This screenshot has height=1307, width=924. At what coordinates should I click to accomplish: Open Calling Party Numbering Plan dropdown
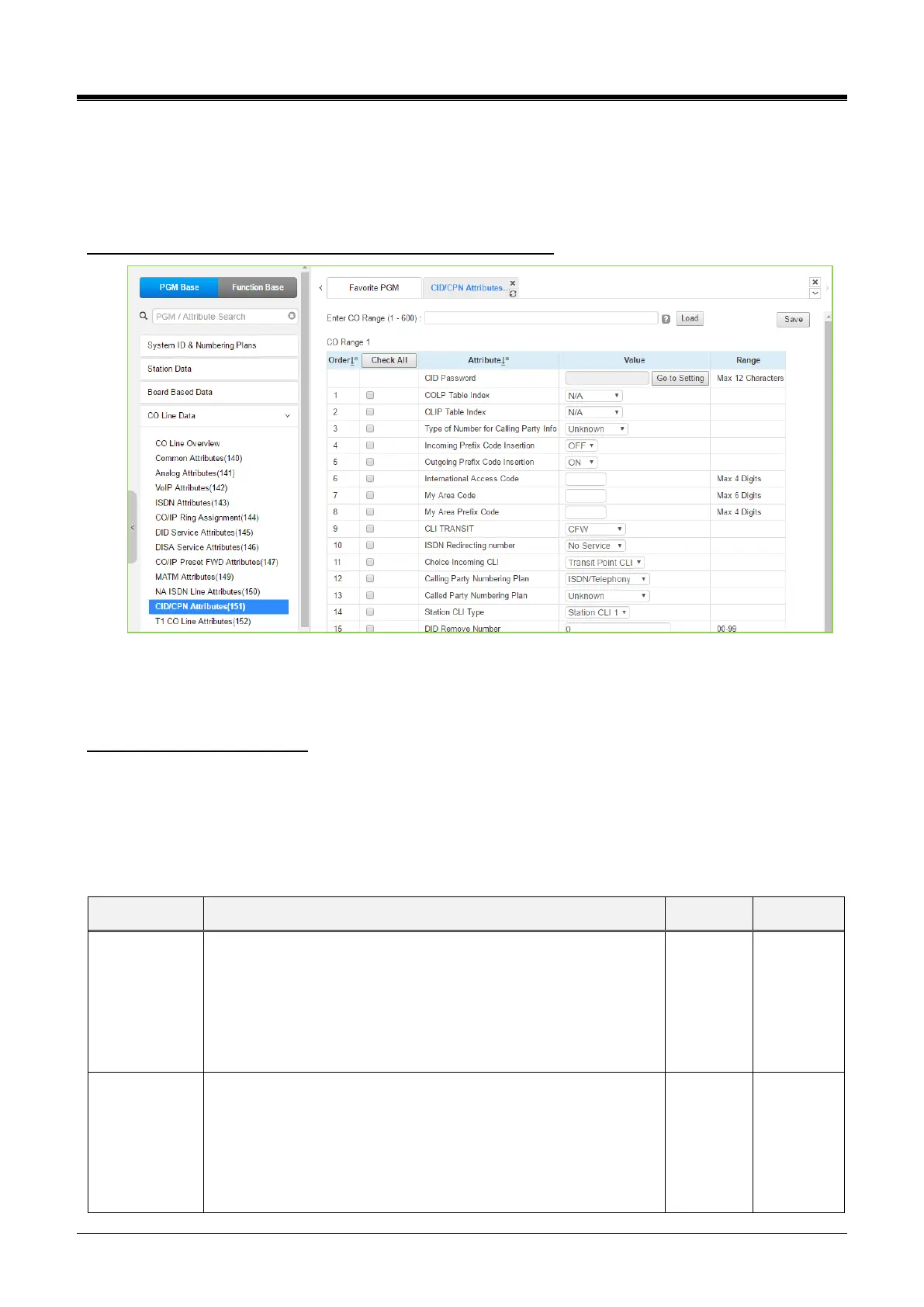pyautogui.click(x=607, y=579)
